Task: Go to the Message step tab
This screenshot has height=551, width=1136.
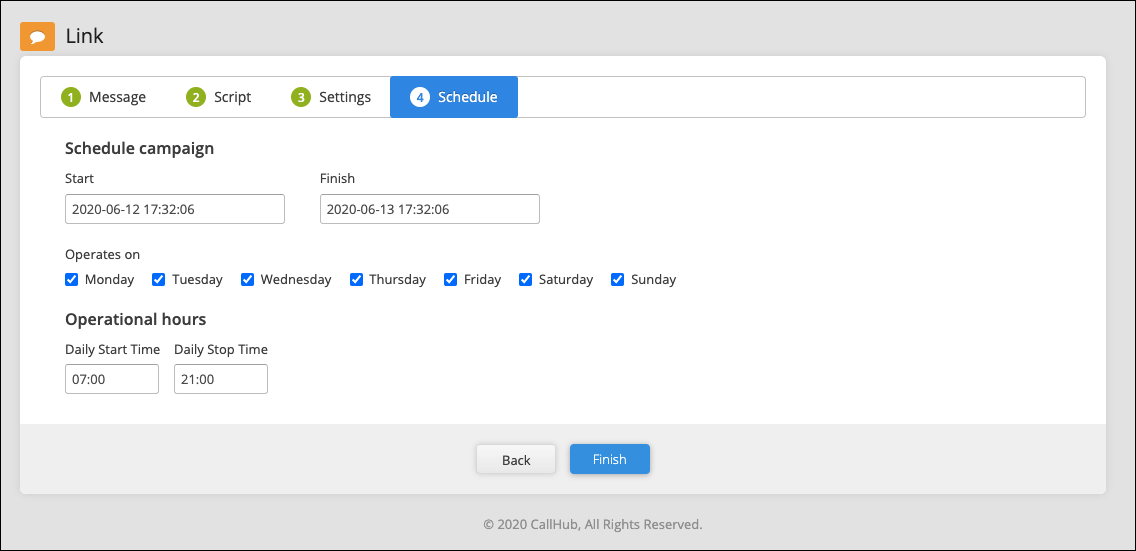Action: (x=104, y=97)
